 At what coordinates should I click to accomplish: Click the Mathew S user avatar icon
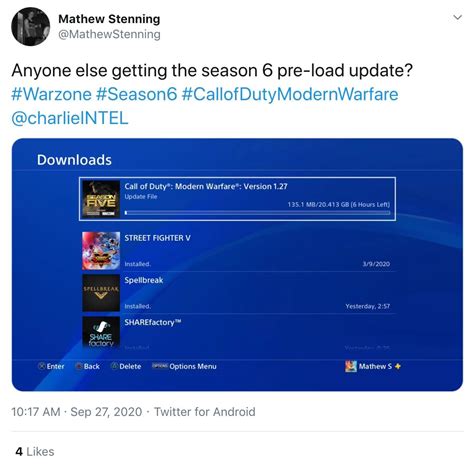tap(351, 366)
